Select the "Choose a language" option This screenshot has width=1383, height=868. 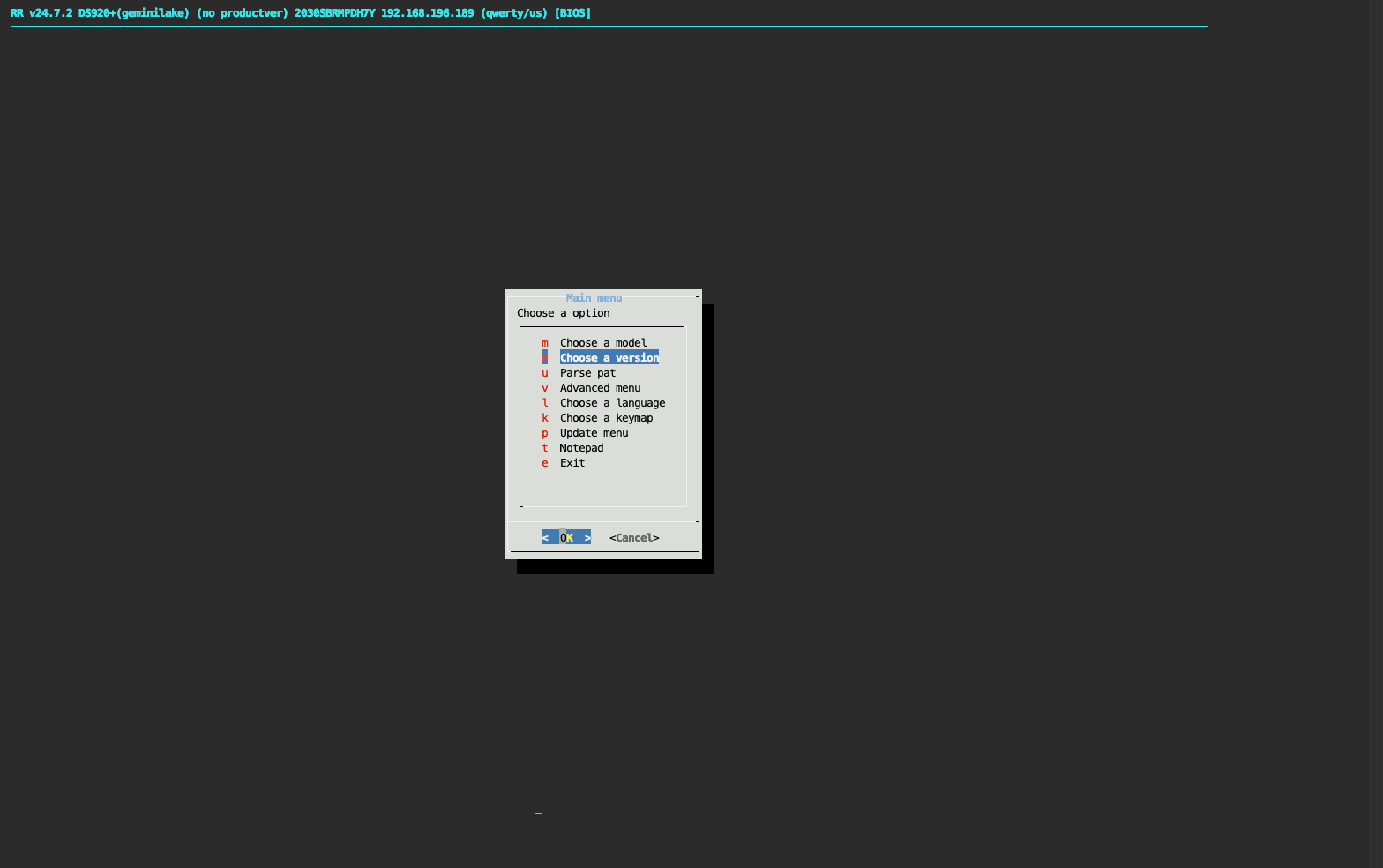coord(612,403)
